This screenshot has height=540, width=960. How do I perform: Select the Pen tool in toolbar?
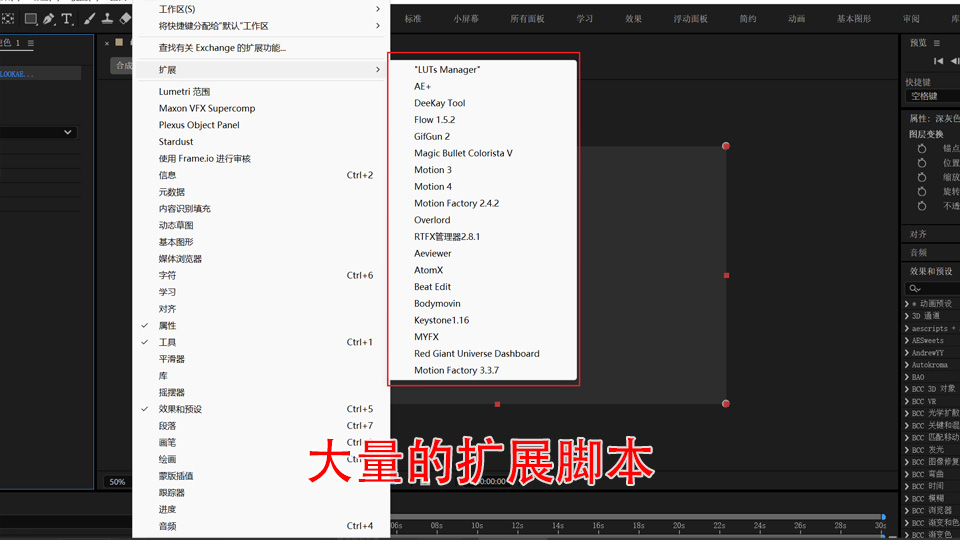tap(48, 18)
